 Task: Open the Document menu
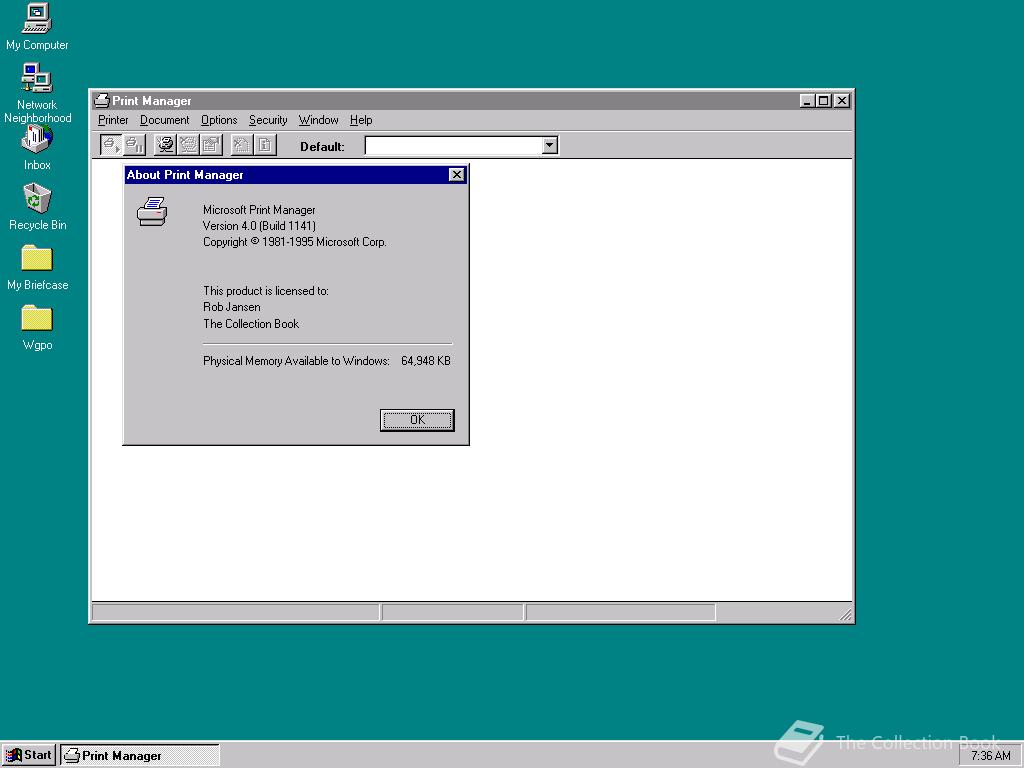click(165, 120)
